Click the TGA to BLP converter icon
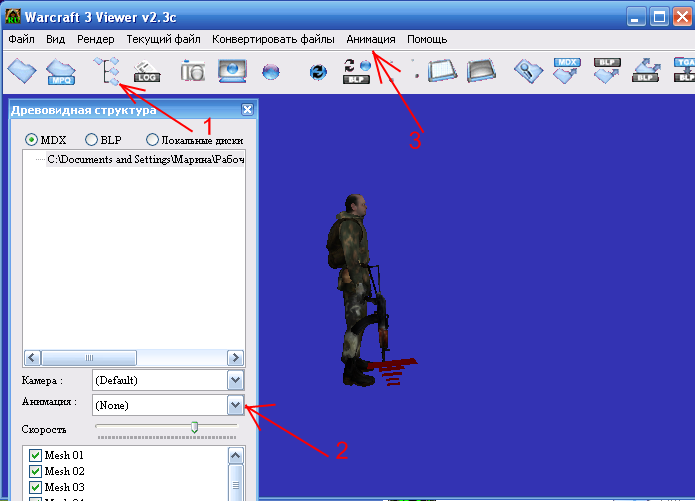 pos(684,70)
